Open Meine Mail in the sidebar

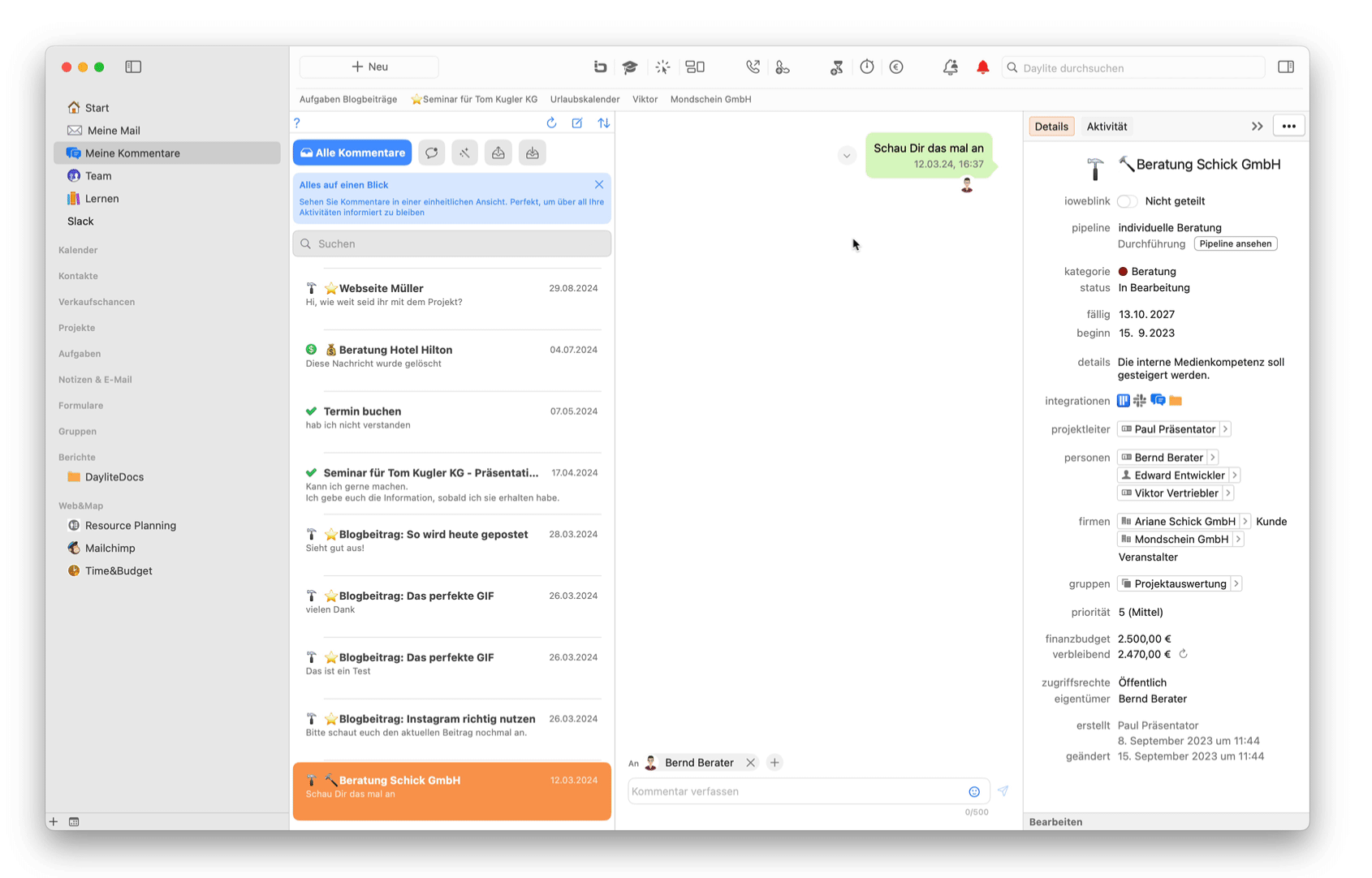[x=166, y=130]
